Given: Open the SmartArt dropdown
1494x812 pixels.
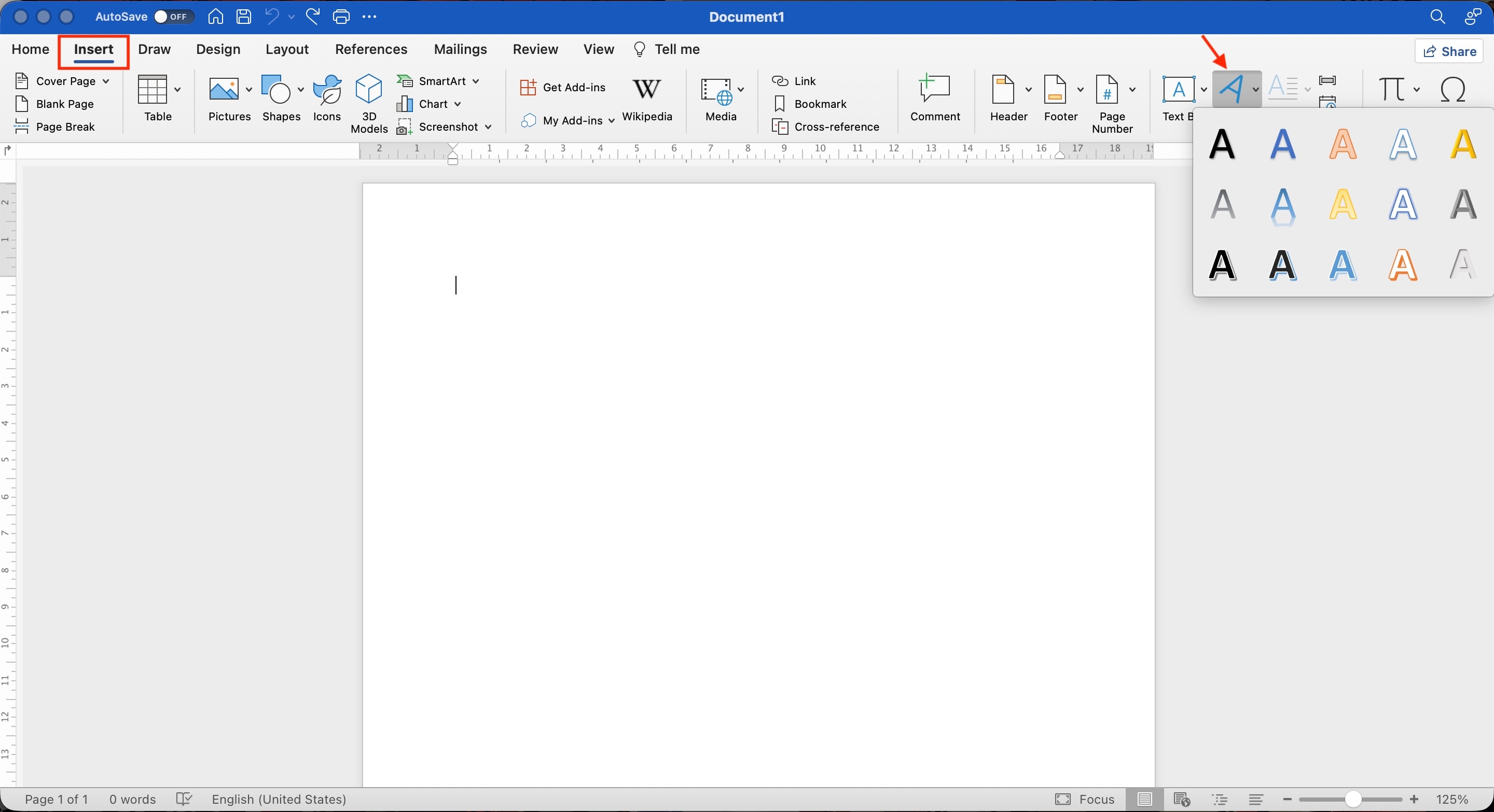Looking at the screenshot, I should (476, 81).
